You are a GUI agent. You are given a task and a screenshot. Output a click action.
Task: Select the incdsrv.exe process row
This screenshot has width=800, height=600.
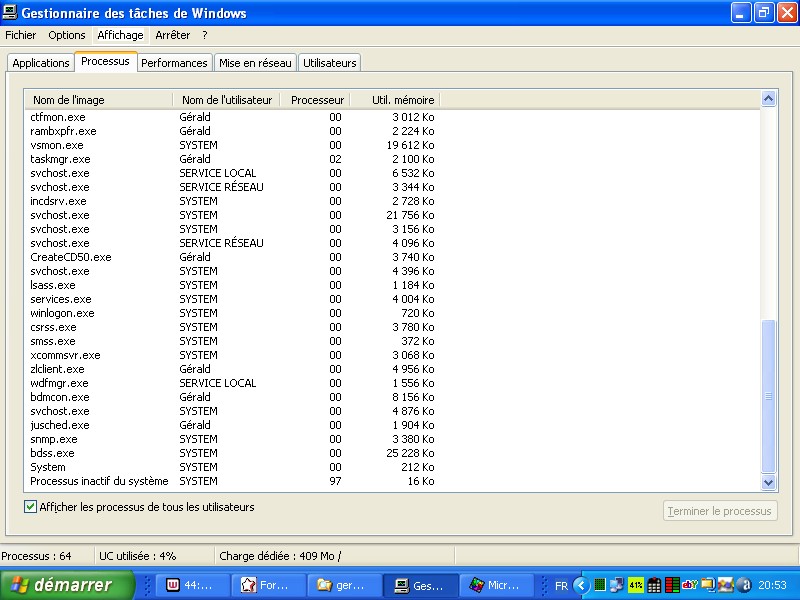pyautogui.click(x=232, y=201)
